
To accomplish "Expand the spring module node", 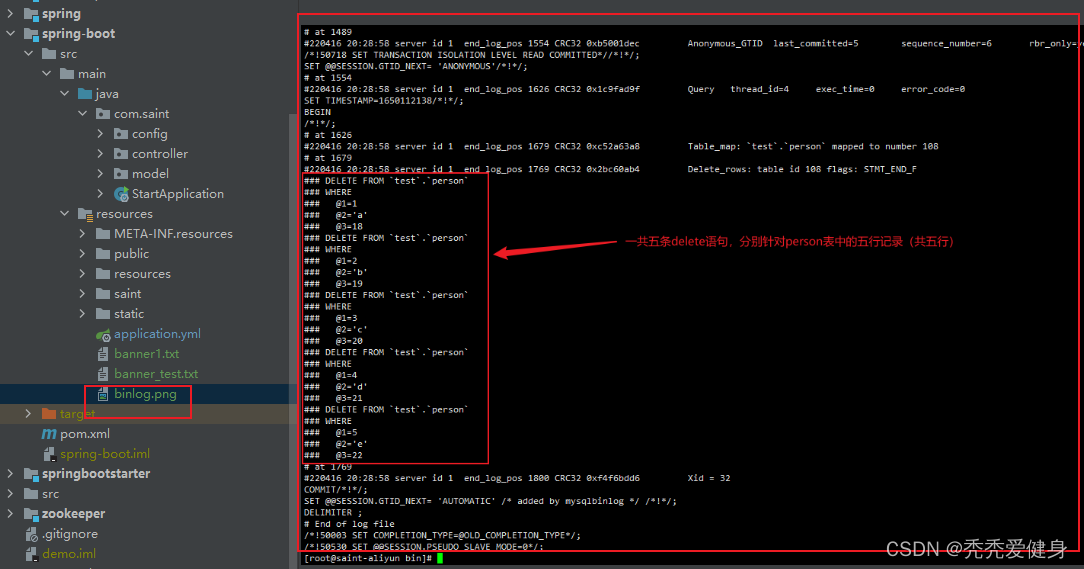I will (x=10, y=13).
